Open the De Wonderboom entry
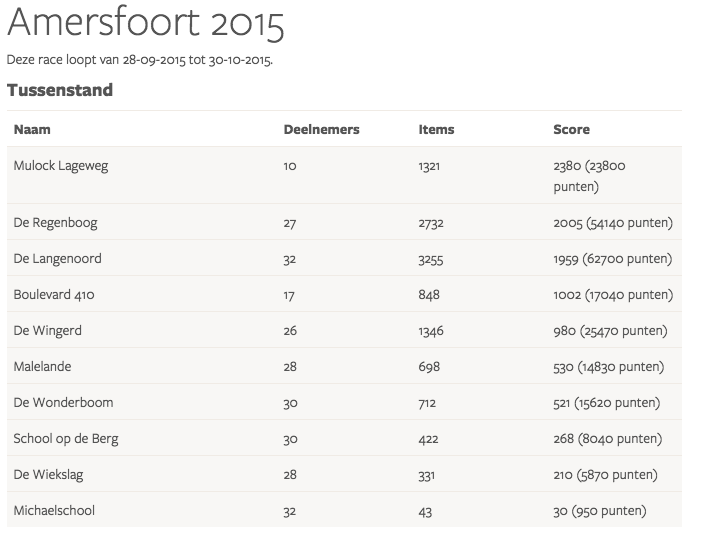The image size is (707, 540). (63, 403)
